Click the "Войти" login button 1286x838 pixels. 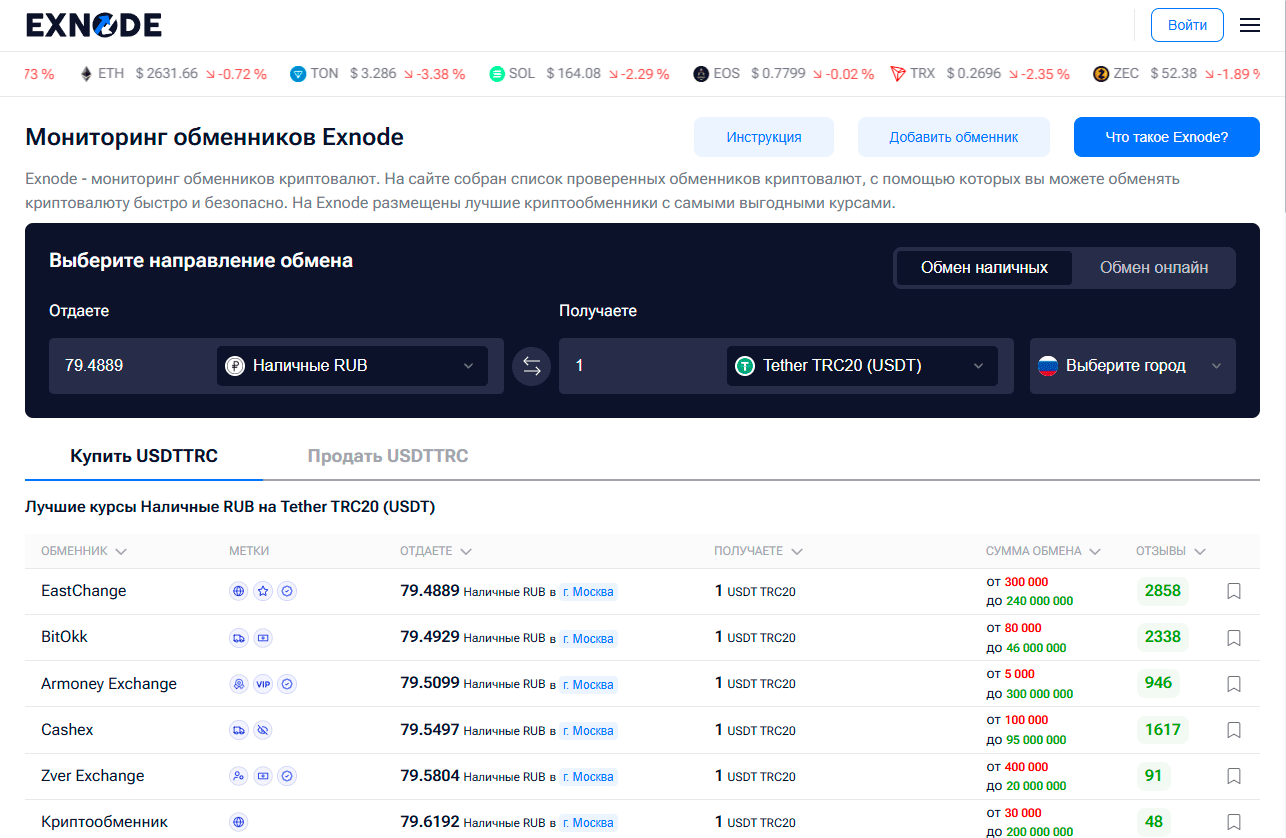pyautogui.click(x=1187, y=25)
